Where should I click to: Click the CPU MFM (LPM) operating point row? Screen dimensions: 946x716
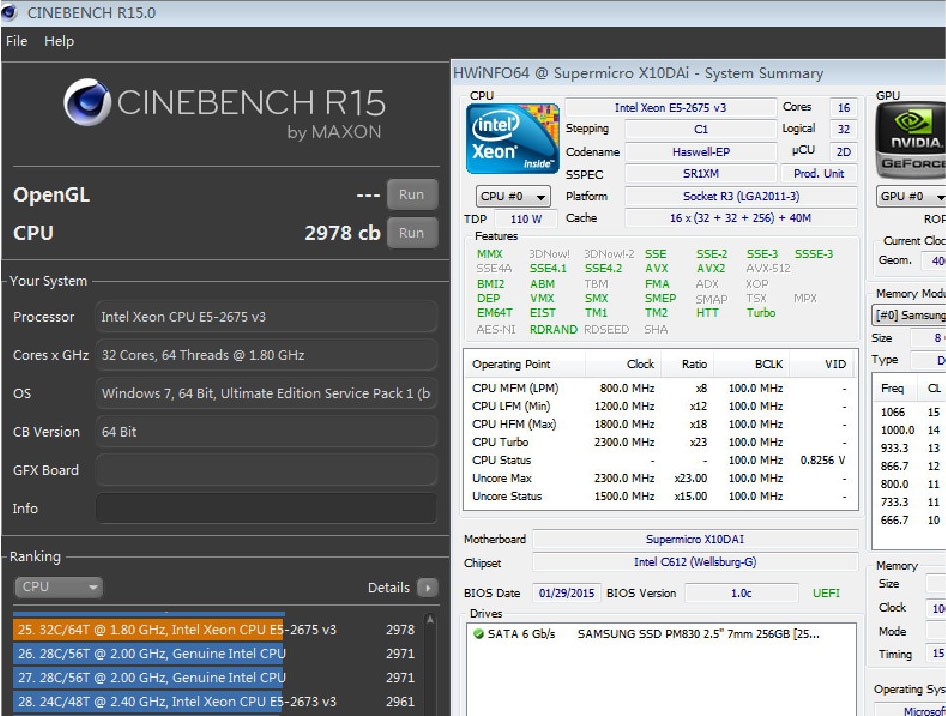[659, 388]
